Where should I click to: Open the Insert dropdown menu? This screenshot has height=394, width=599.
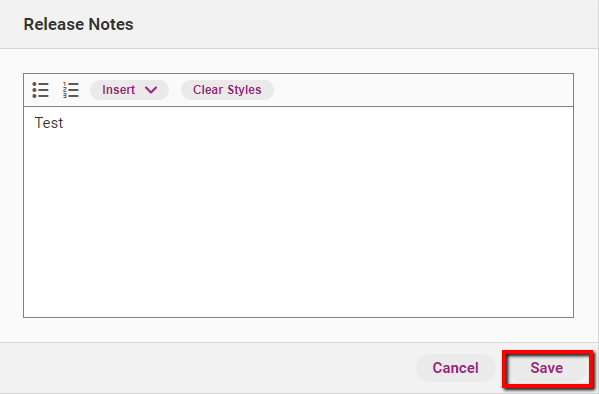click(130, 90)
